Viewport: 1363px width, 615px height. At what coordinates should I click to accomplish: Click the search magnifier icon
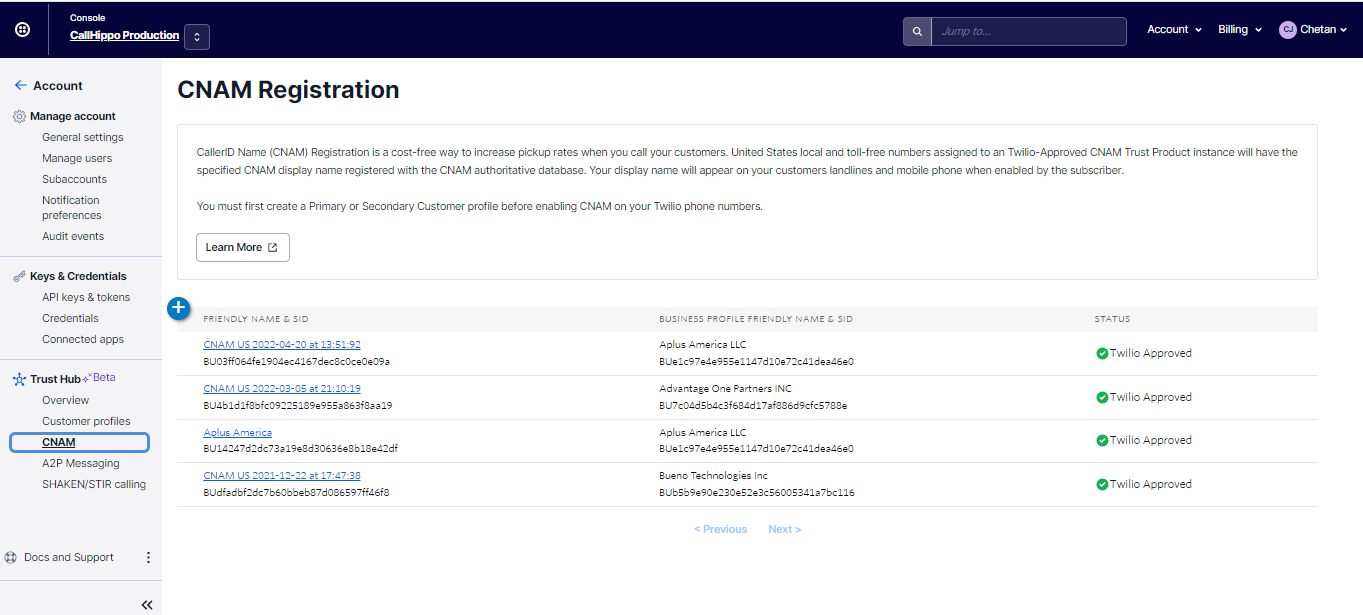click(917, 31)
